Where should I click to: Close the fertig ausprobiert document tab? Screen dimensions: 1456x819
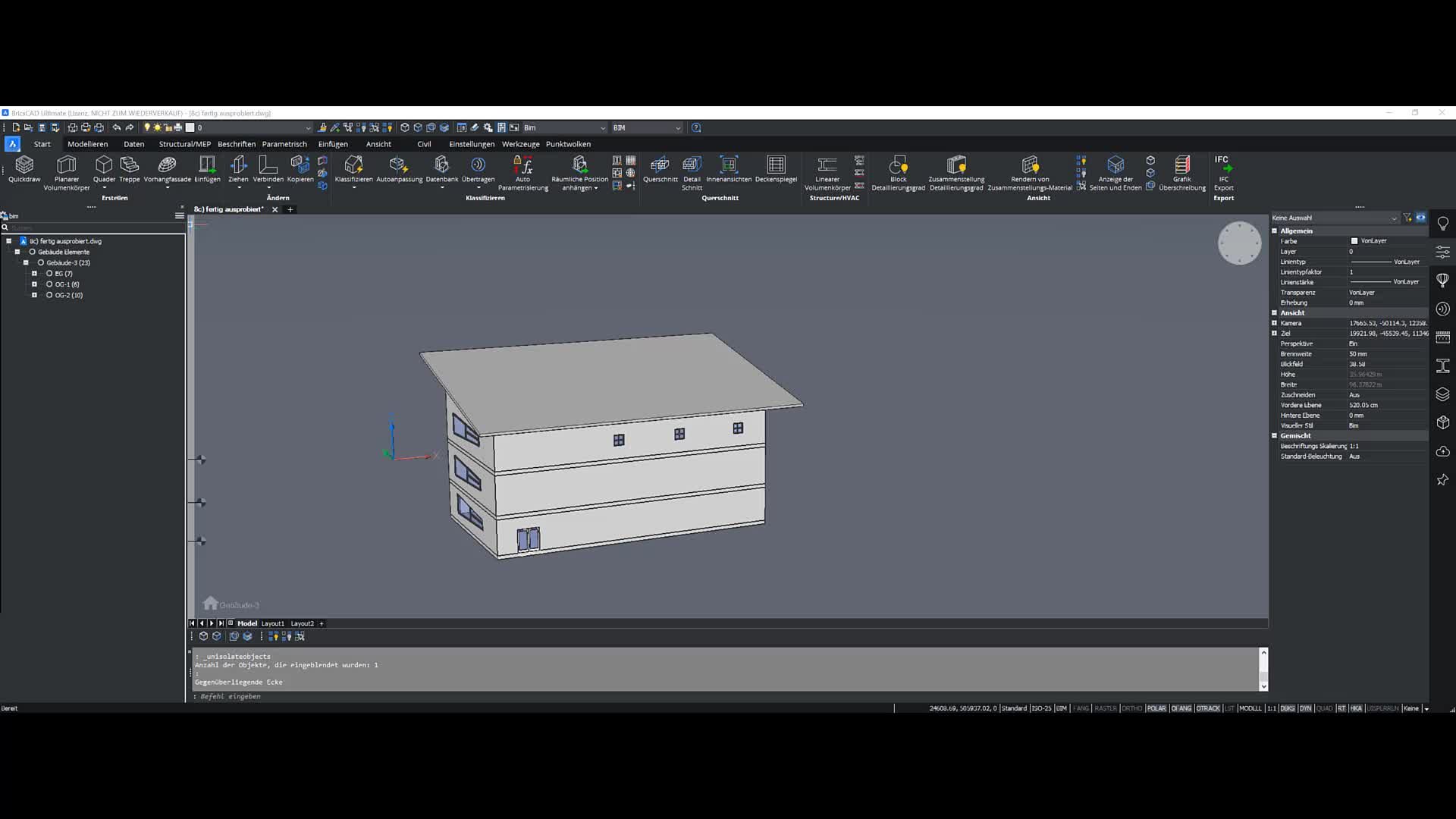(275, 209)
